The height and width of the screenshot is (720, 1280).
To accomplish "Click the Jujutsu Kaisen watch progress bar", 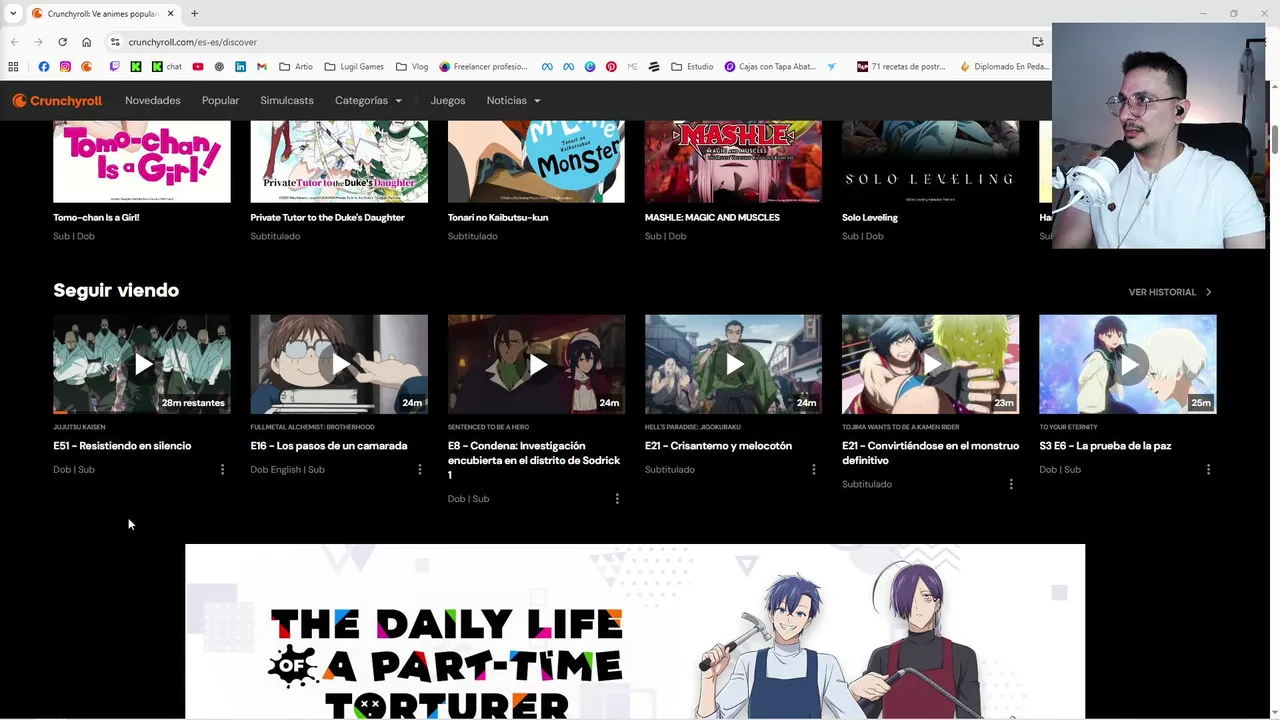I will [142, 412].
